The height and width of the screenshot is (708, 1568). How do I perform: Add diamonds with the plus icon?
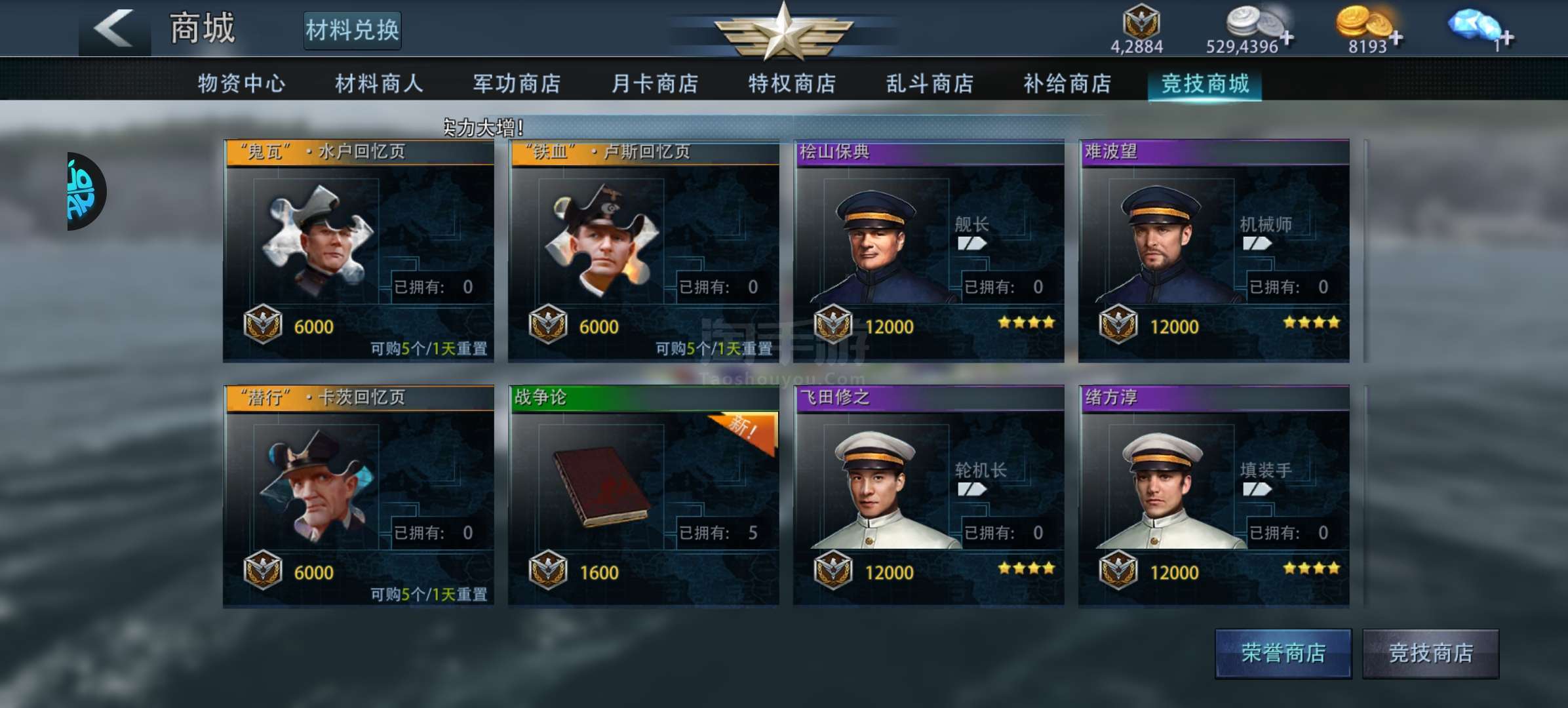[x=1506, y=38]
